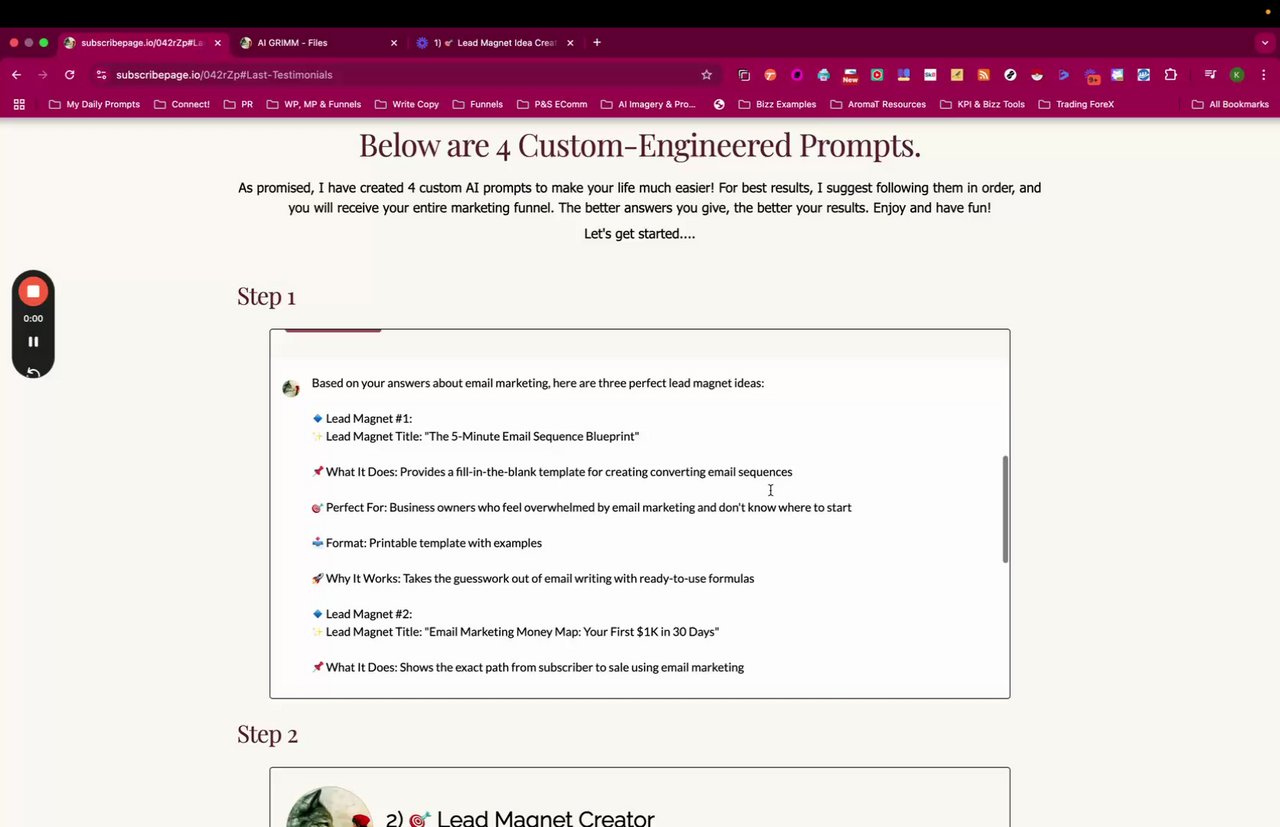
Task: Stop the screen recording
Action: pos(33,291)
